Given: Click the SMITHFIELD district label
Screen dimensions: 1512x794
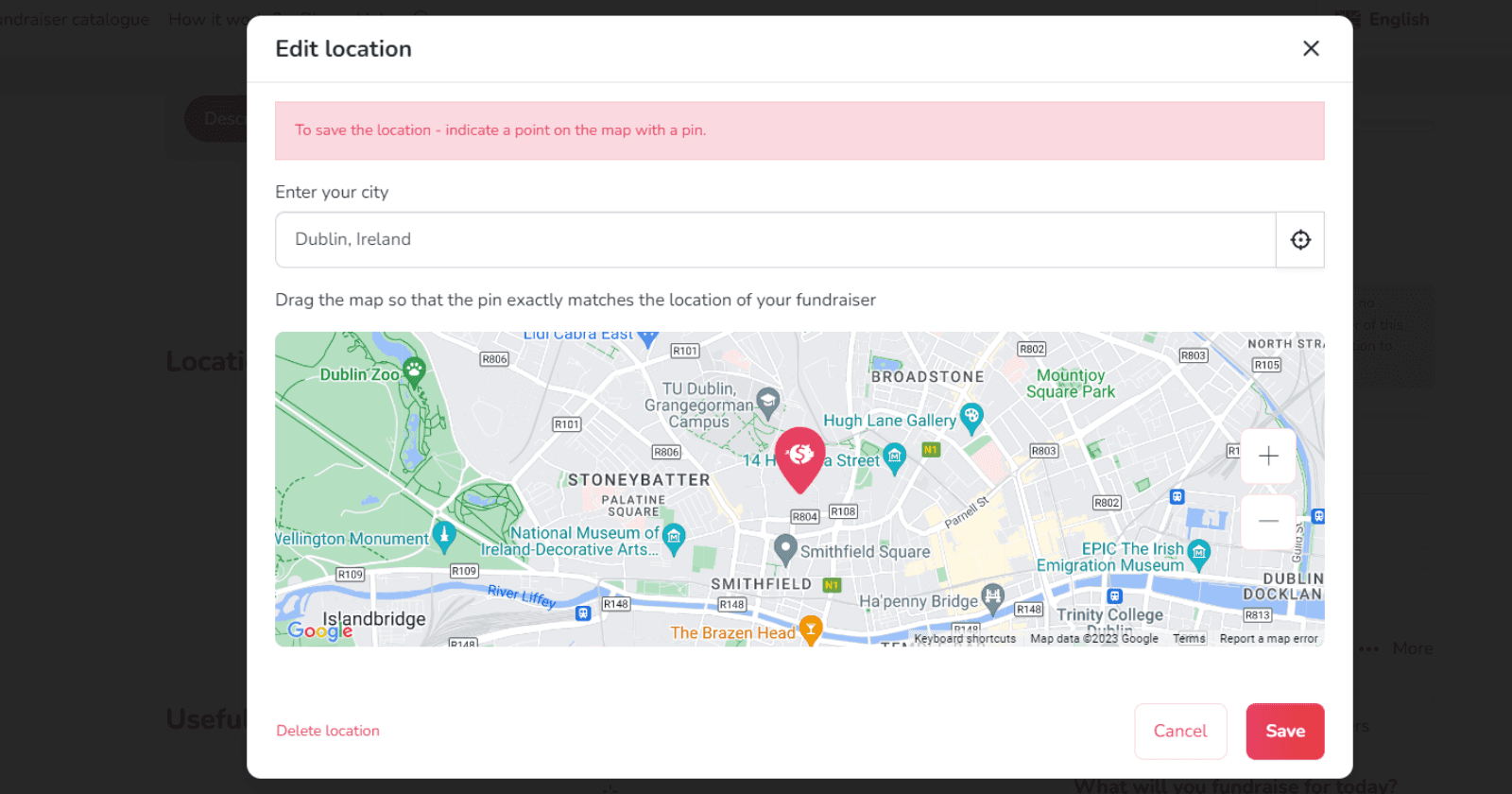Looking at the screenshot, I should click(x=761, y=584).
